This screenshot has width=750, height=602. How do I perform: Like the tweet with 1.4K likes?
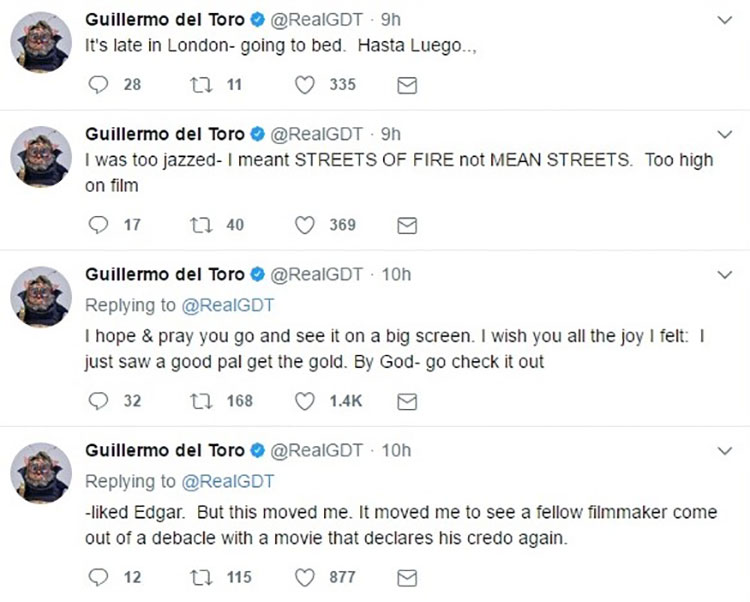(305, 401)
